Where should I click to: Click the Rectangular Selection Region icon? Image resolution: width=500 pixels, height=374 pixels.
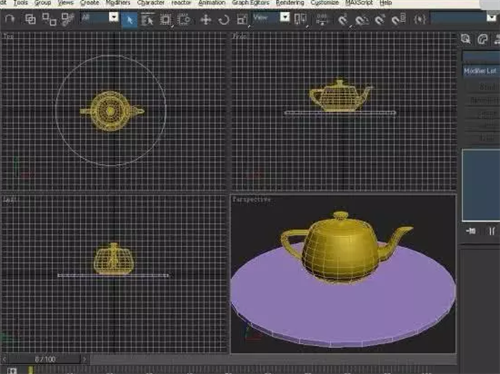165,20
